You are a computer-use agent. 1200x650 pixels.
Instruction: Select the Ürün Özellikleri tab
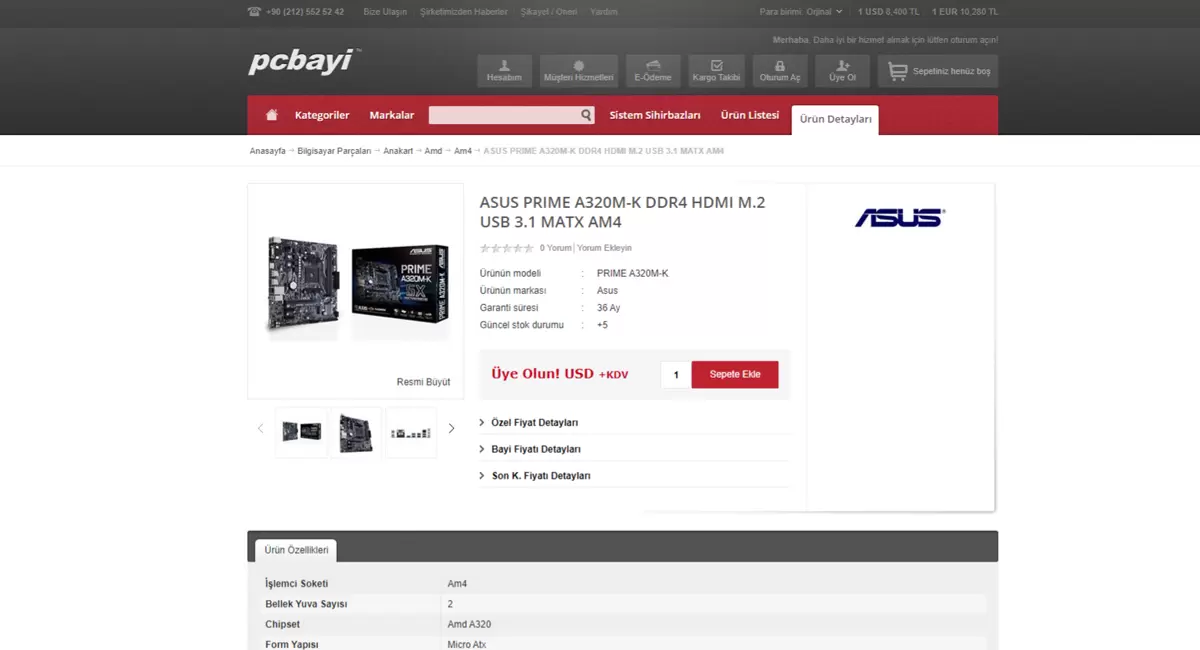pos(296,550)
